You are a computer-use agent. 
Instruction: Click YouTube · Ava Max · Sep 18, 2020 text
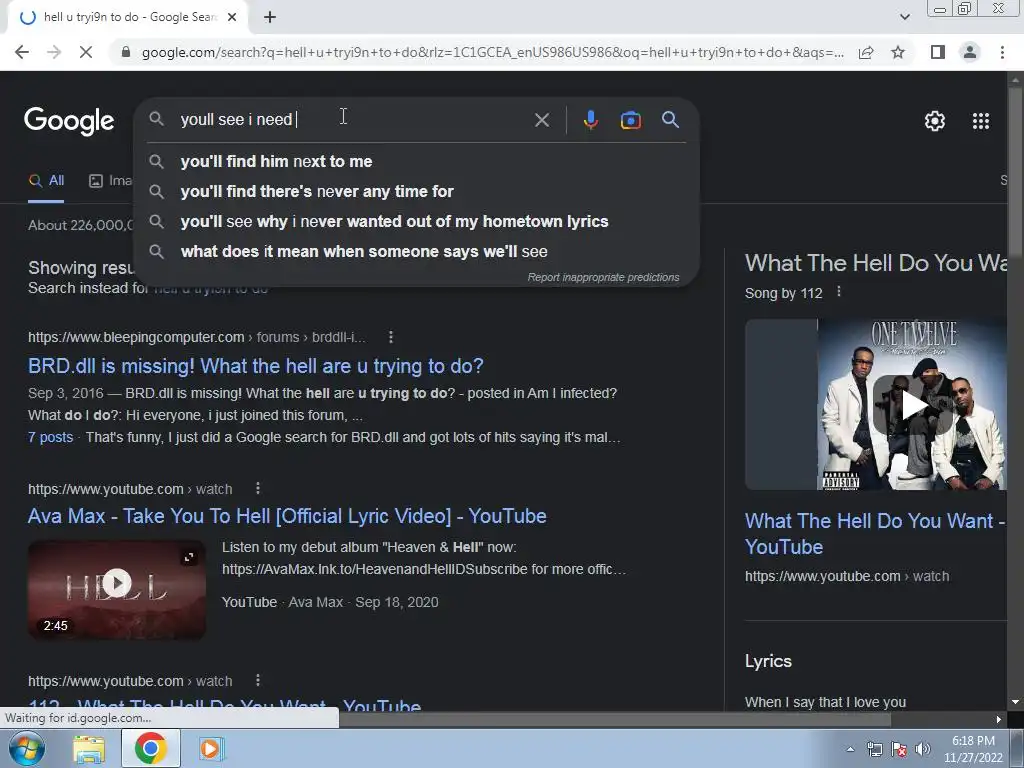(330, 602)
